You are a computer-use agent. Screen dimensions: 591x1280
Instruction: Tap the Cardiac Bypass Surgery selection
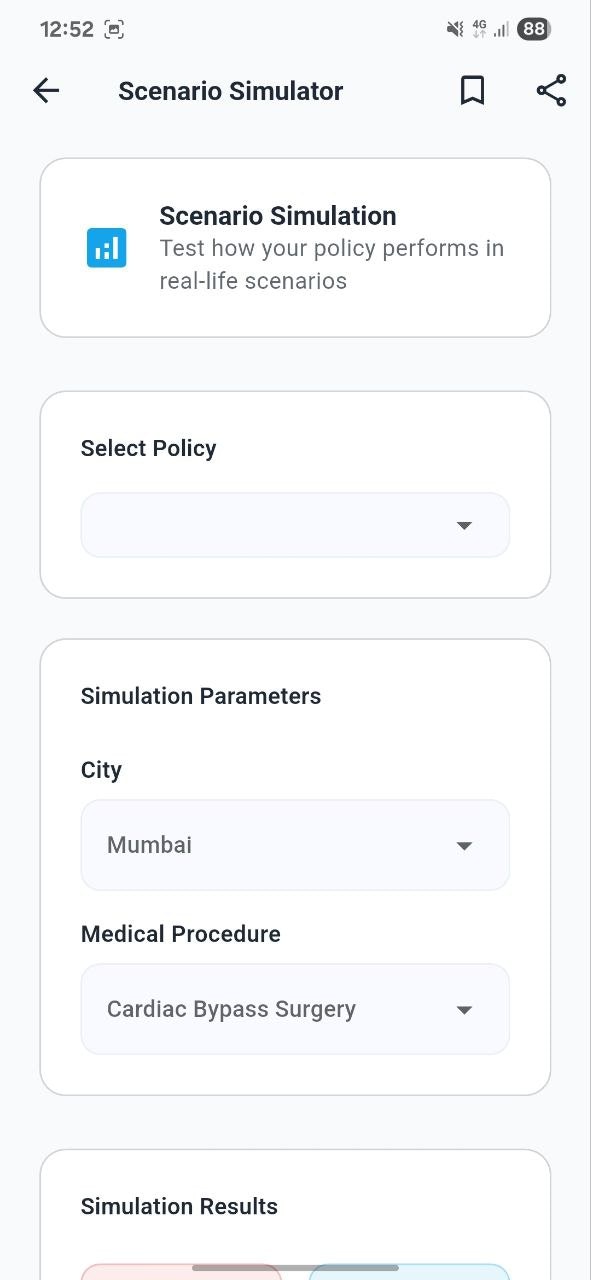[231, 1009]
